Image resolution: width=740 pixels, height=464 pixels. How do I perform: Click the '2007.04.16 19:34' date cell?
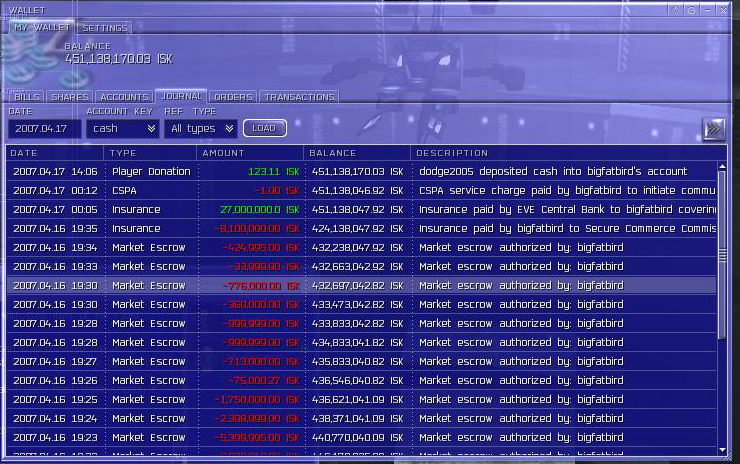[55, 247]
